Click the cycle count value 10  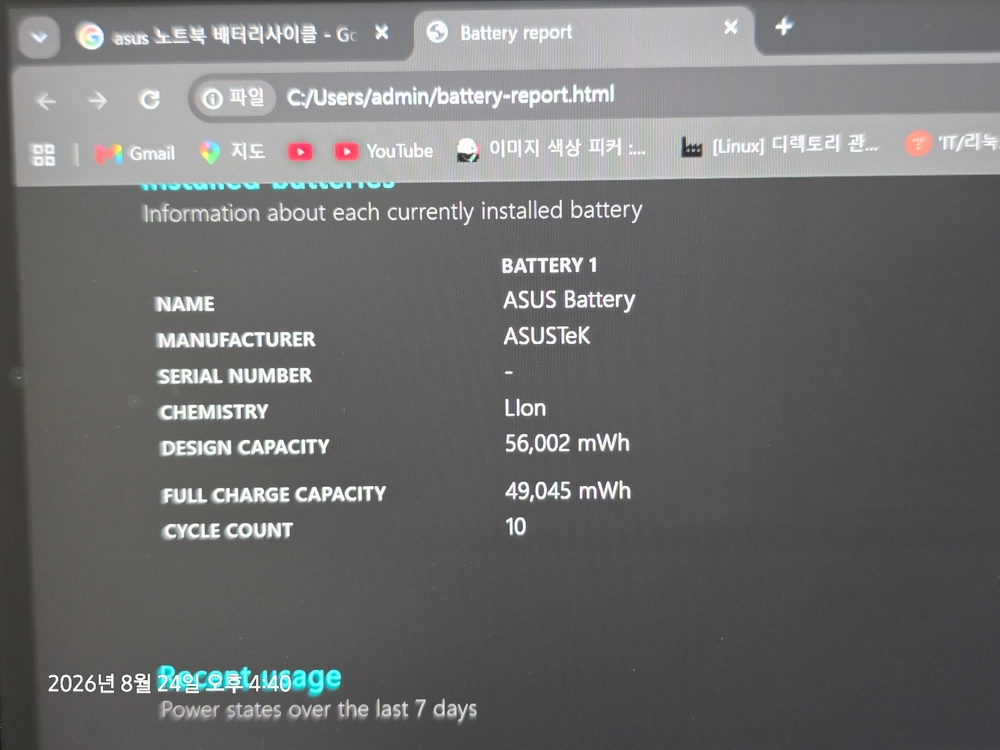[x=515, y=527]
